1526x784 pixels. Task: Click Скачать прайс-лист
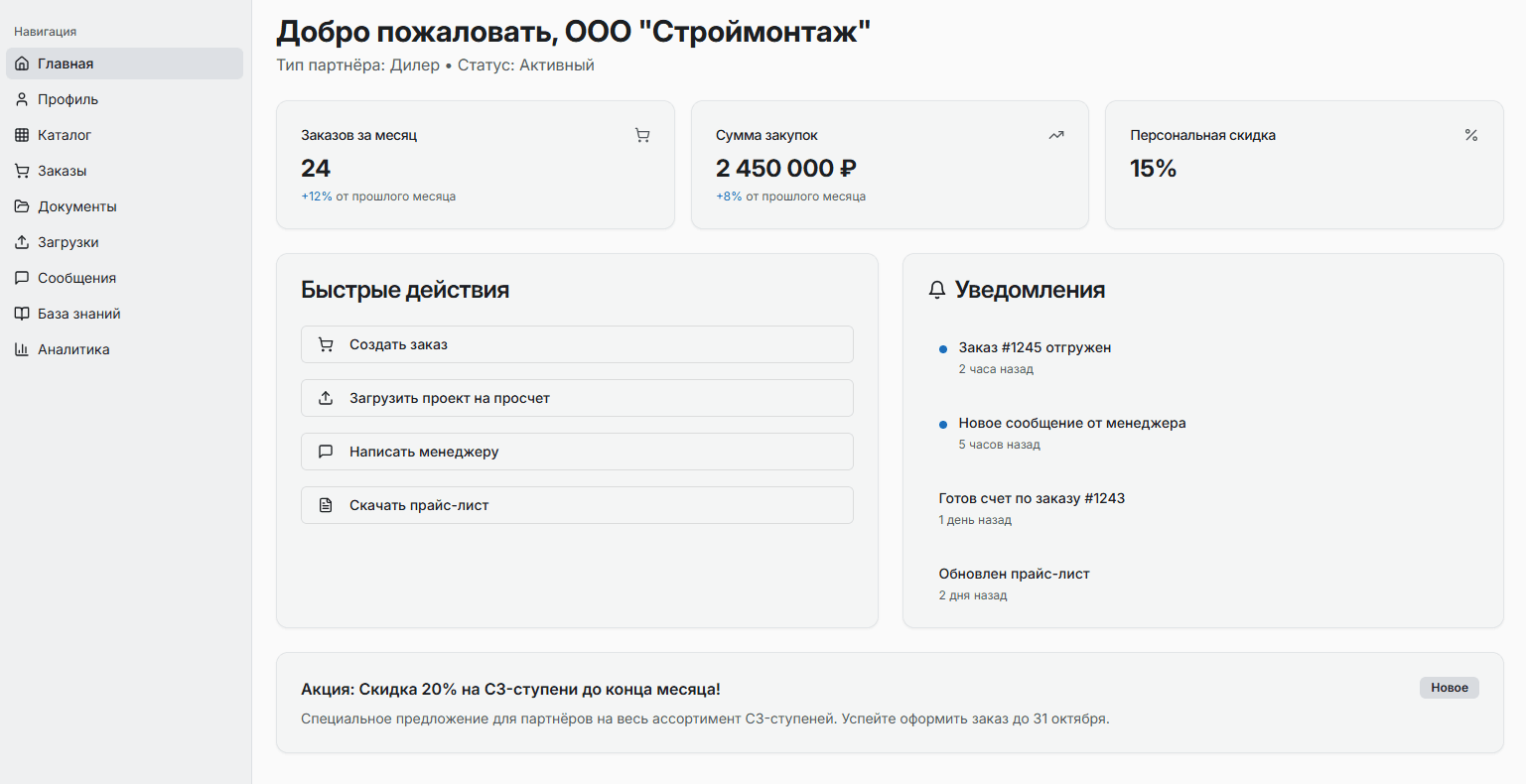click(577, 505)
